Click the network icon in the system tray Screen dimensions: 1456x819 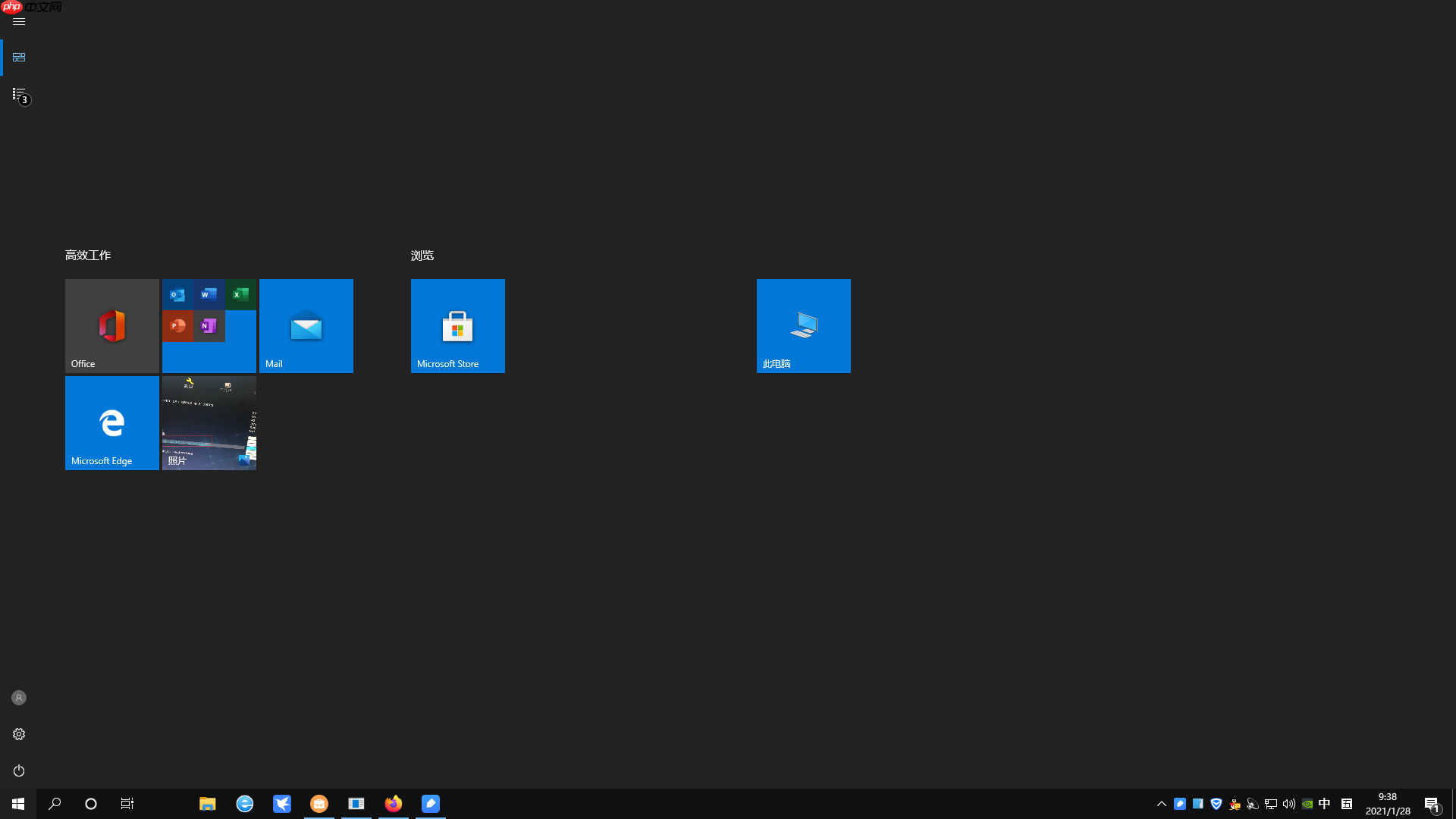tap(1270, 804)
